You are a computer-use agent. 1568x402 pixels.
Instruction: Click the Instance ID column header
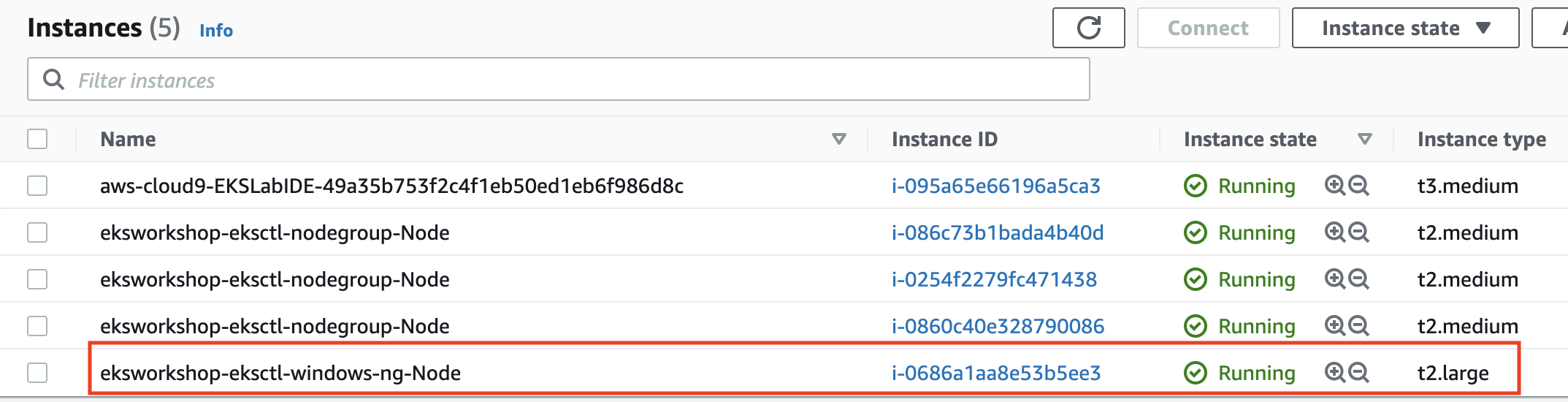(944, 139)
